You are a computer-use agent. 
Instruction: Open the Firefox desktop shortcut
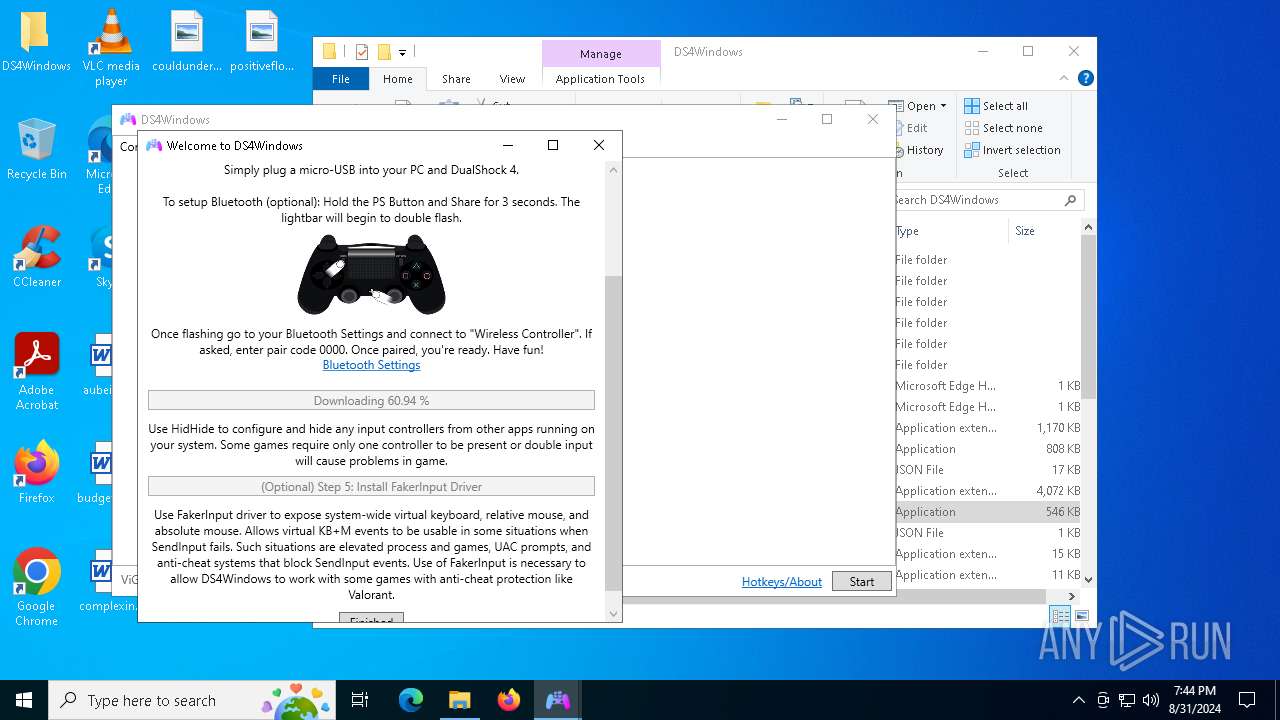pos(36,473)
